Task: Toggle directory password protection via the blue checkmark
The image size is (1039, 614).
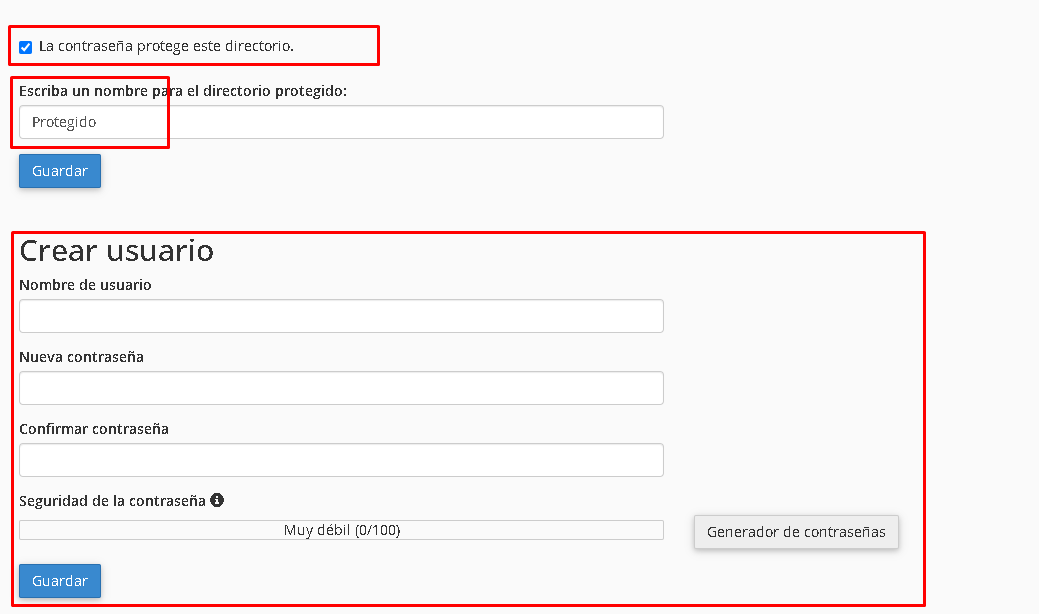Action: [25, 47]
